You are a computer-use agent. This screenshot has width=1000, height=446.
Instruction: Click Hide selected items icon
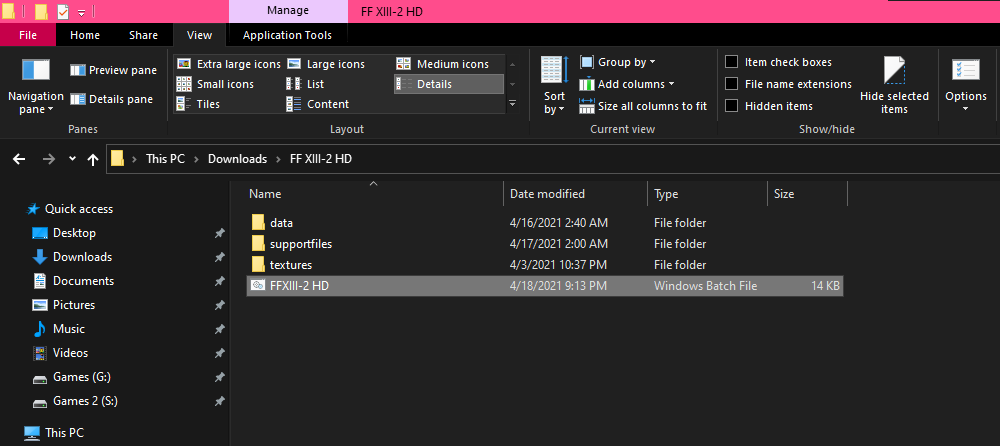[x=893, y=72]
